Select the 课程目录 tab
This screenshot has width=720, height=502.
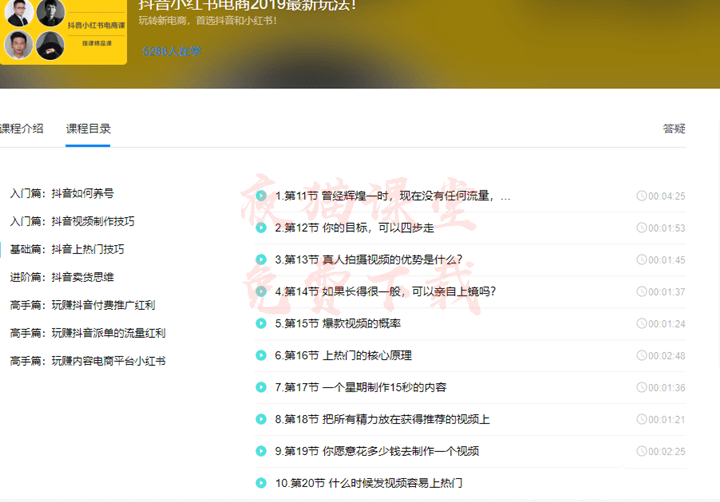88,129
